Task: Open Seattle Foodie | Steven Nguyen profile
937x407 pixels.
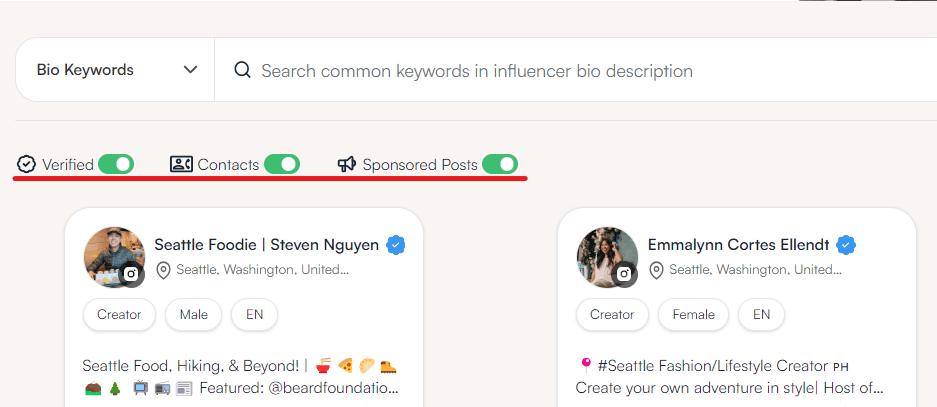Action: point(267,245)
